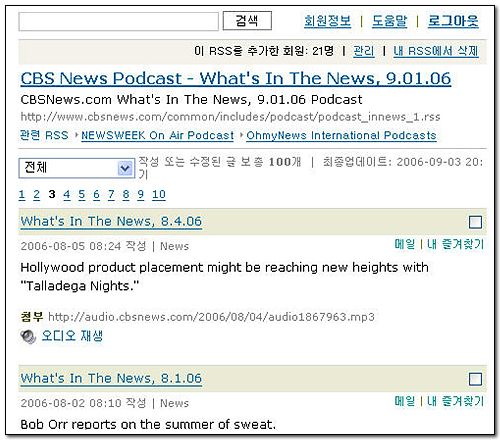Check the 8.1.06 entry checkbox
The image size is (500, 440).
point(475,379)
